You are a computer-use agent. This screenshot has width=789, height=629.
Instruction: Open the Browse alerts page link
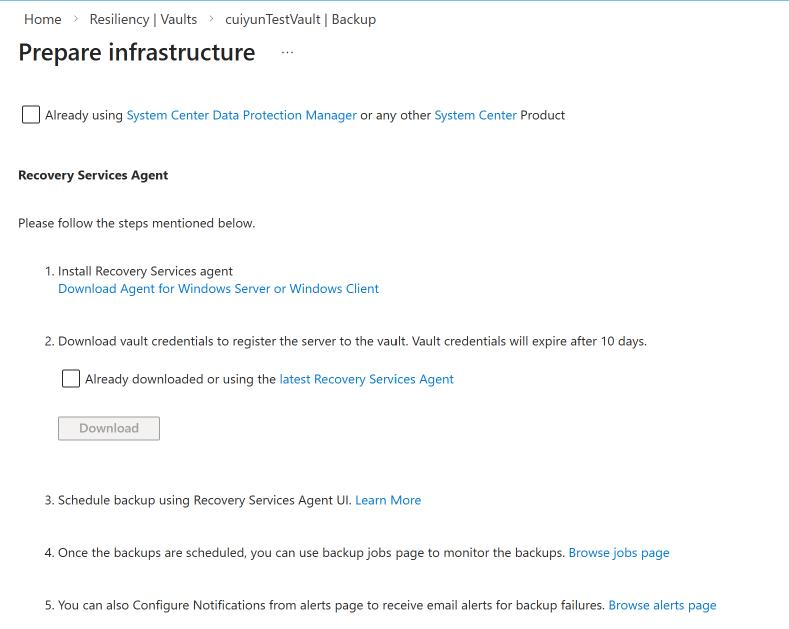(x=662, y=605)
